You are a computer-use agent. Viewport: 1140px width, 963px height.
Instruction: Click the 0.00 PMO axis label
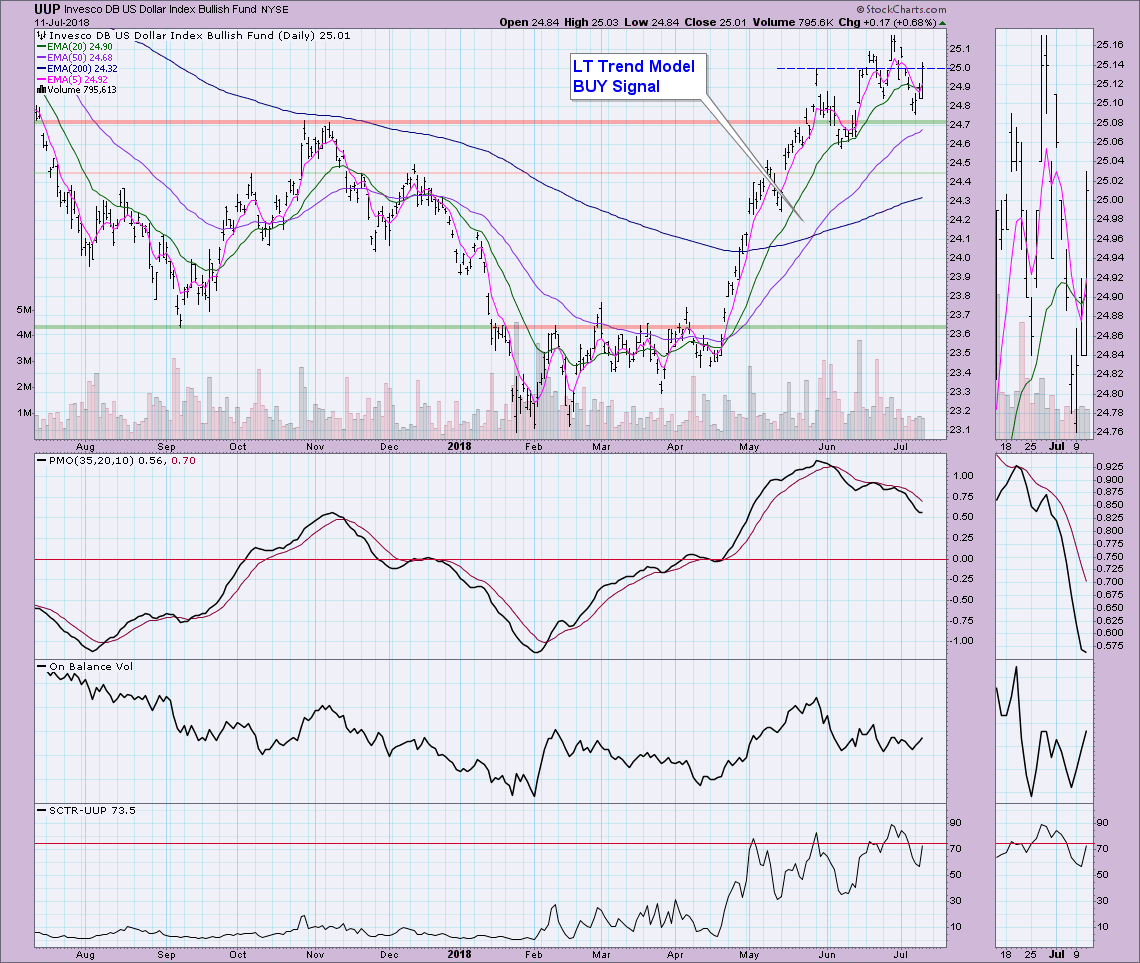(963, 559)
